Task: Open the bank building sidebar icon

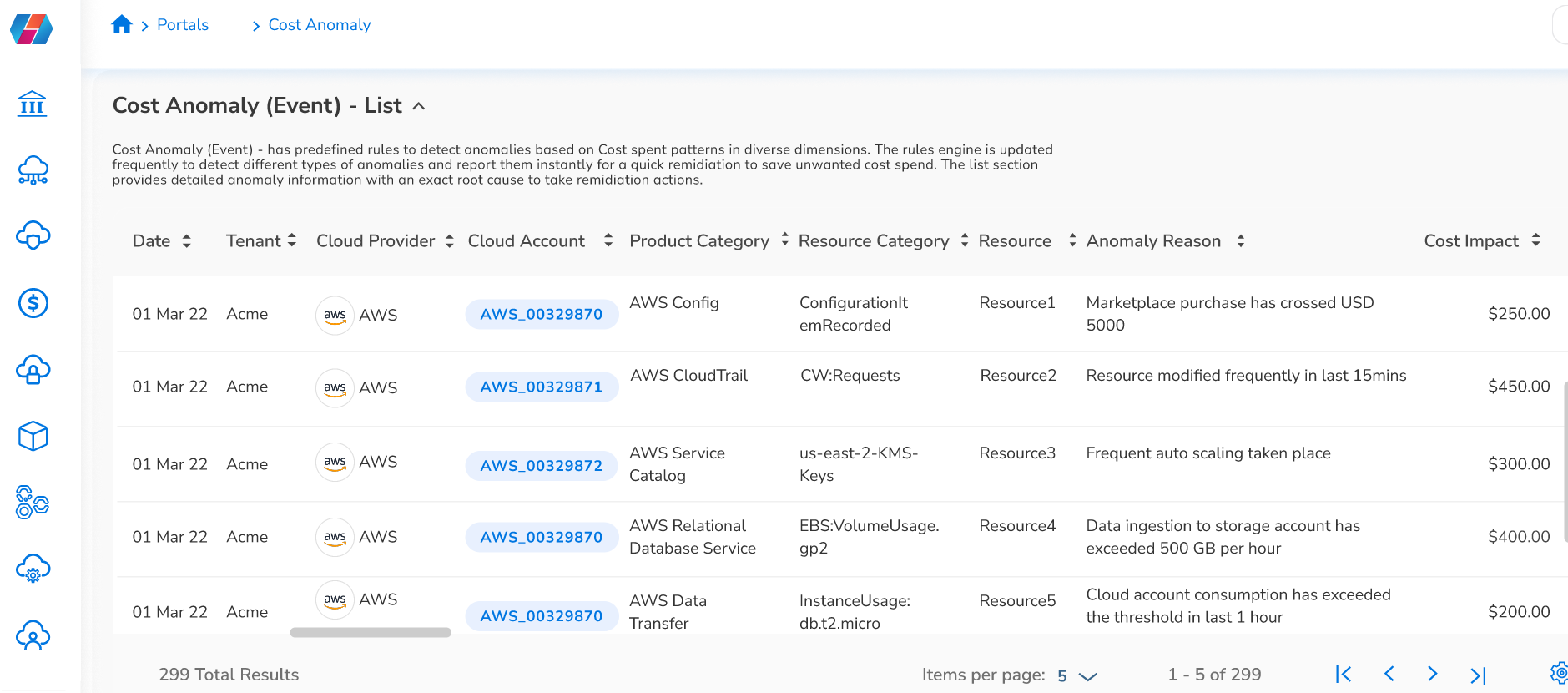Action: coord(33,104)
